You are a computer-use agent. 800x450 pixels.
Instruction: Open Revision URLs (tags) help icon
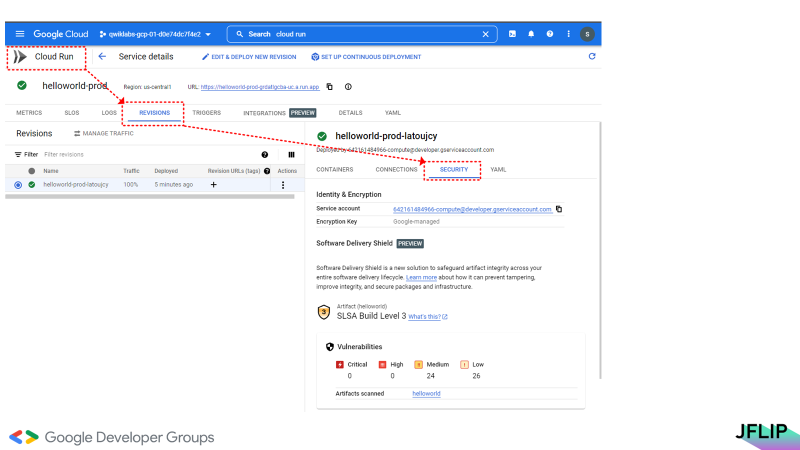pos(267,171)
